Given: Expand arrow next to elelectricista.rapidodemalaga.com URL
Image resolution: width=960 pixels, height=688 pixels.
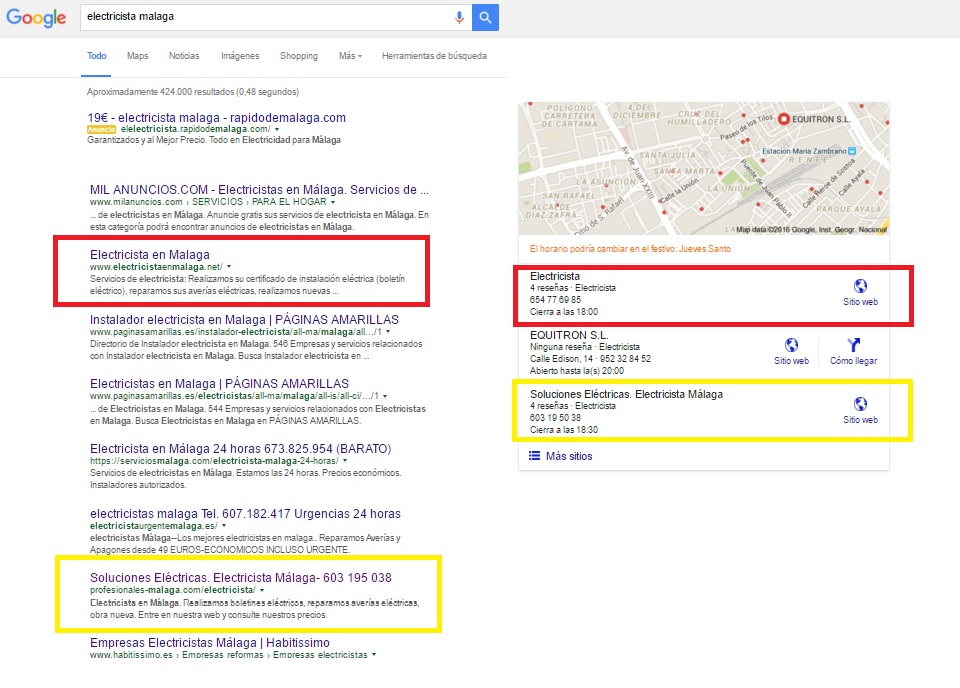Looking at the screenshot, I should pyautogui.click(x=277, y=129).
